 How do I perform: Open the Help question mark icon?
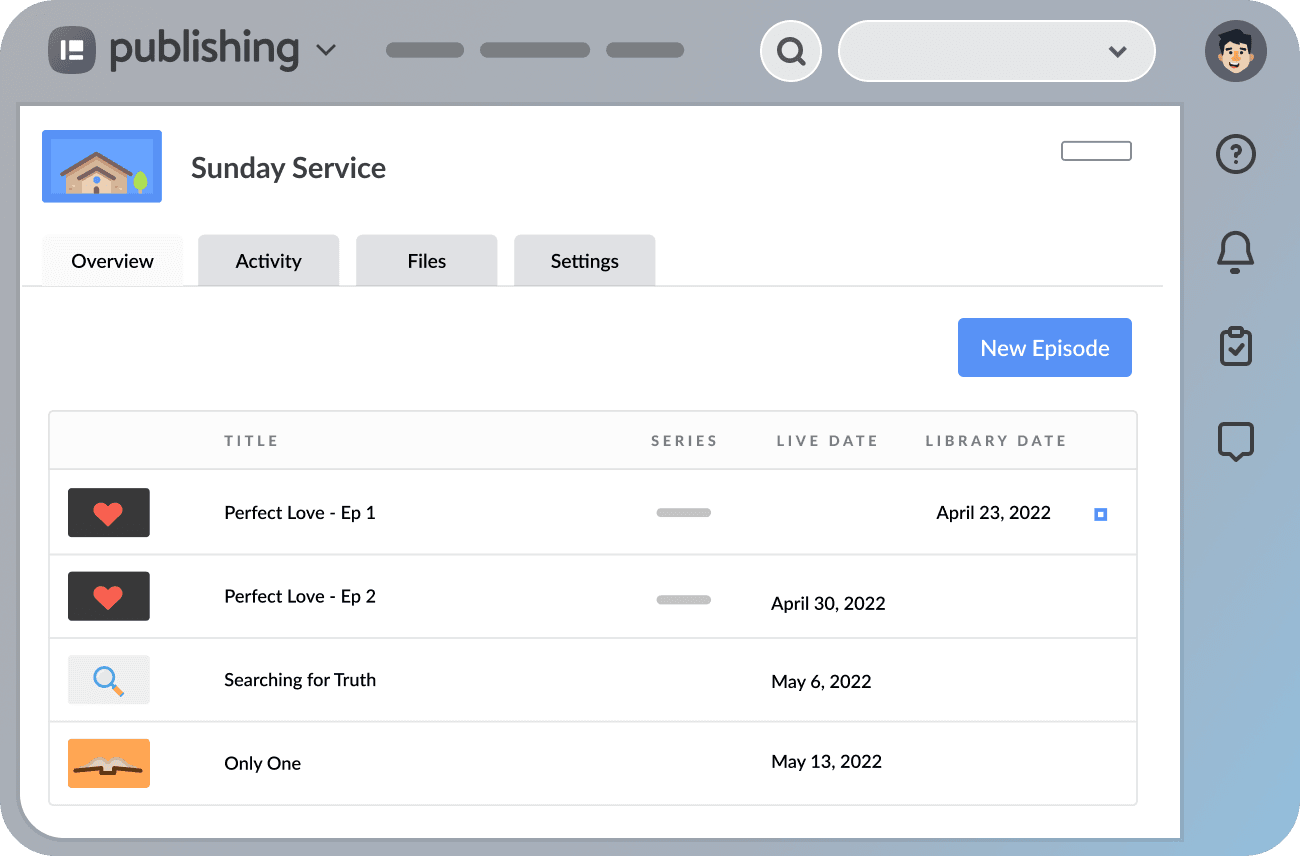[1235, 154]
